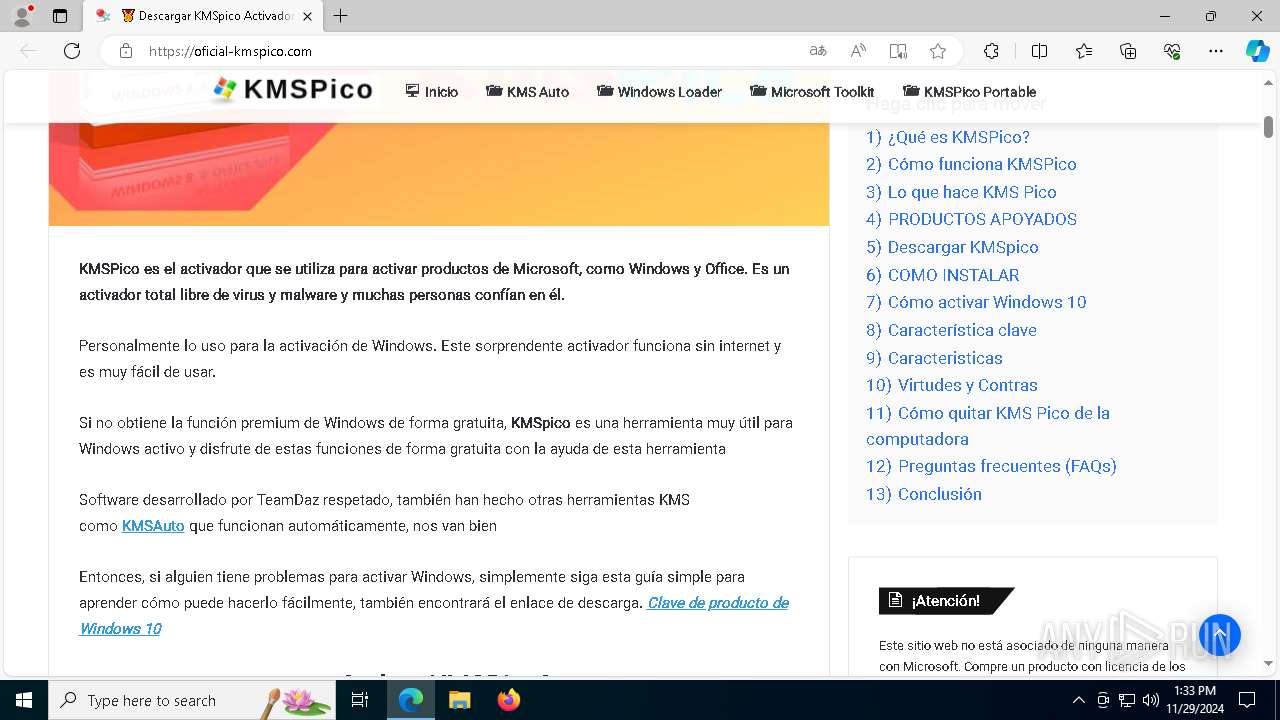Open the volume tray icon
Image resolution: width=1280 pixels, height=720 pixels.
(x=1151, y=700)
